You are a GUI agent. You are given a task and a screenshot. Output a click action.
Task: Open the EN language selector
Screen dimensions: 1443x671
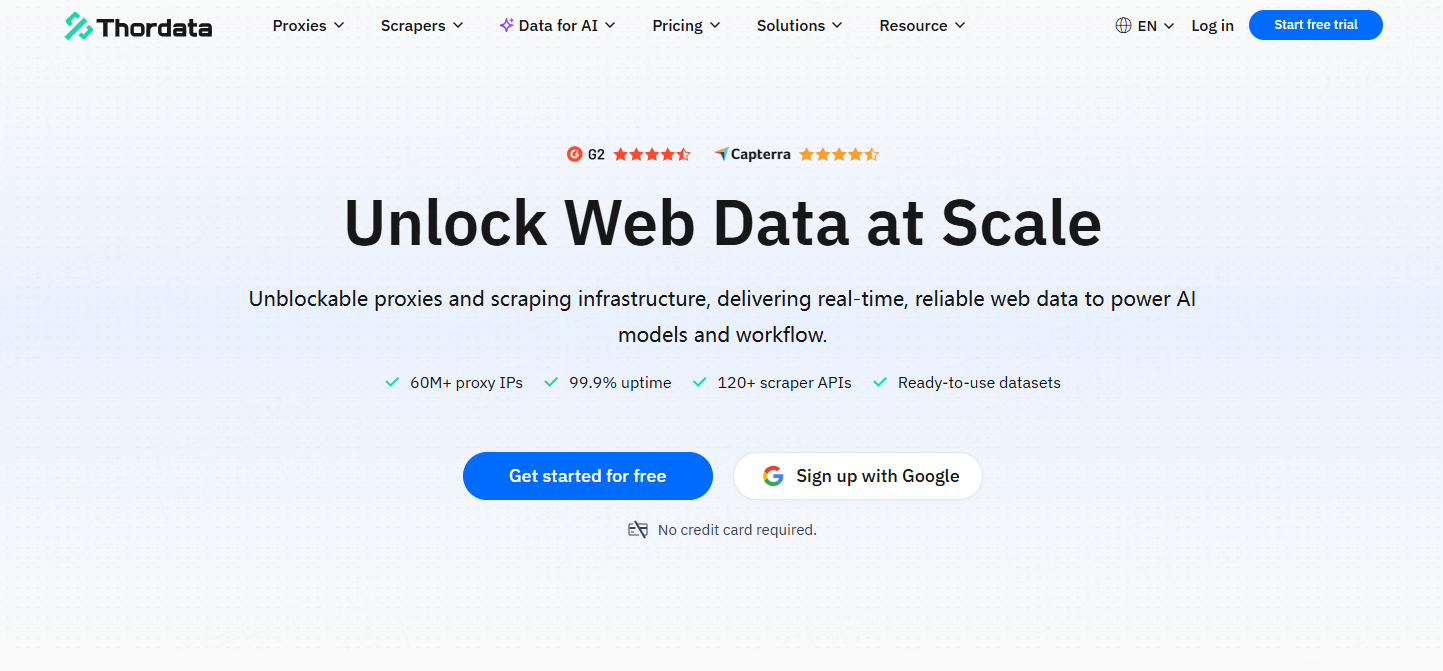(x=1156, y=26)
